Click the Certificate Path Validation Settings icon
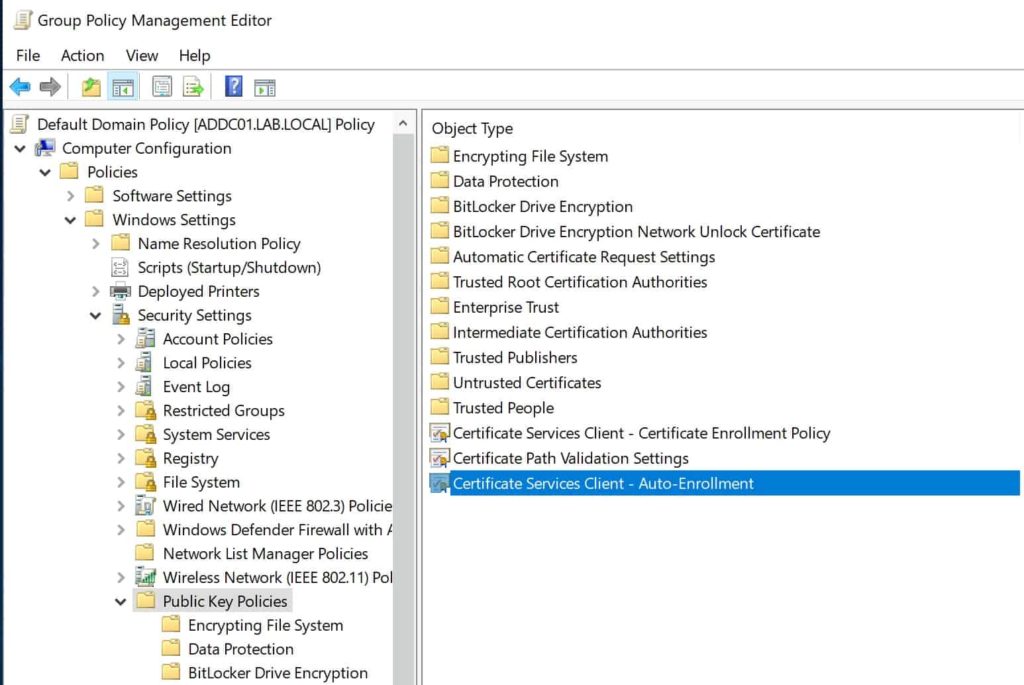 pyautogui.click(x=440, y=458)
